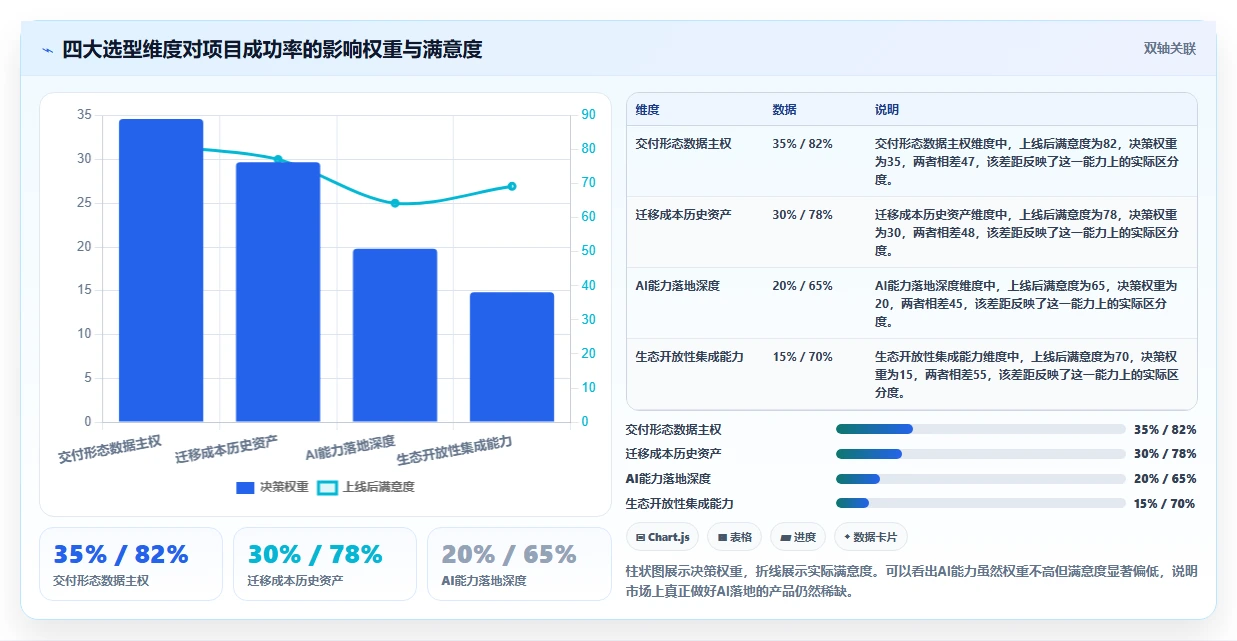Click the Chart.js tag chip
The width and height of the screenshot is (1237, 641).
point(662,537)
